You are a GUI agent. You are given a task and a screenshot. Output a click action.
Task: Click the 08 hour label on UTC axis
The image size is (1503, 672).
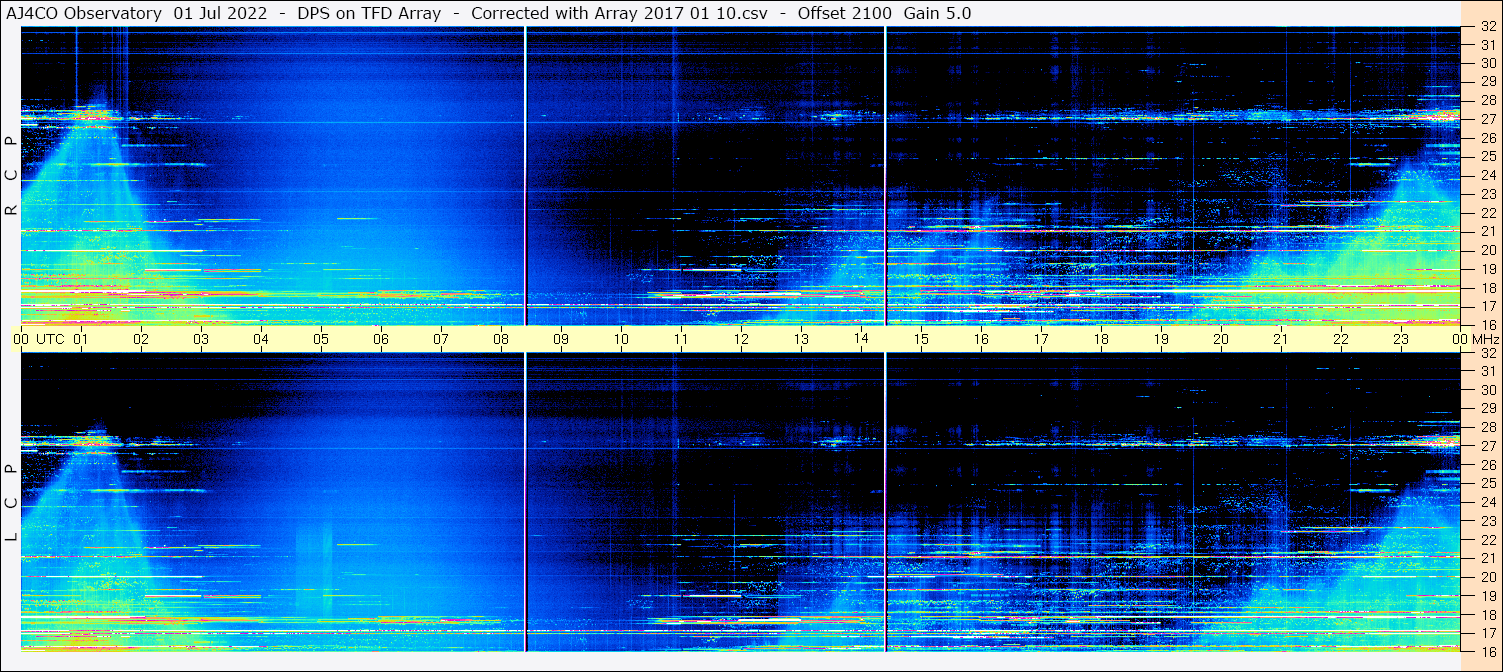coord(501,339)
